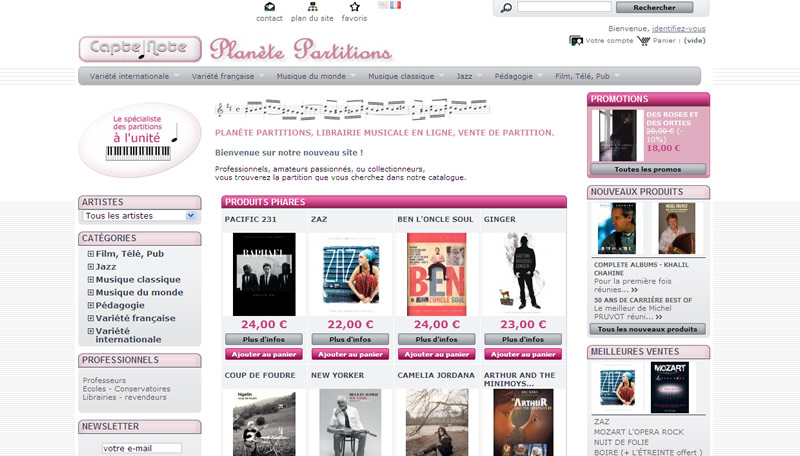The width and height of the screenshot is (800, 456).
Task: Click Toutes les promos button
Action: (647, 169)
